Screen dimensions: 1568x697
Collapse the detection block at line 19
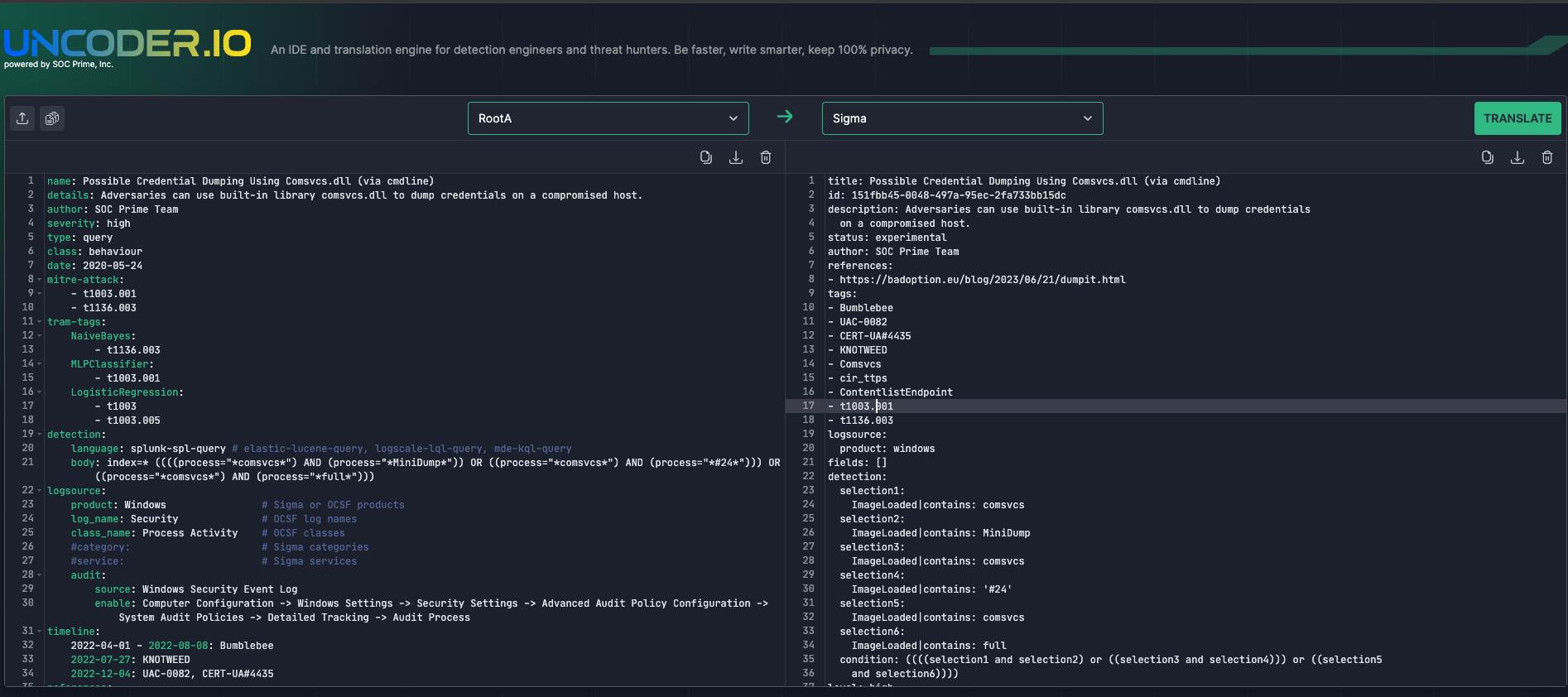tap(39, 435)
